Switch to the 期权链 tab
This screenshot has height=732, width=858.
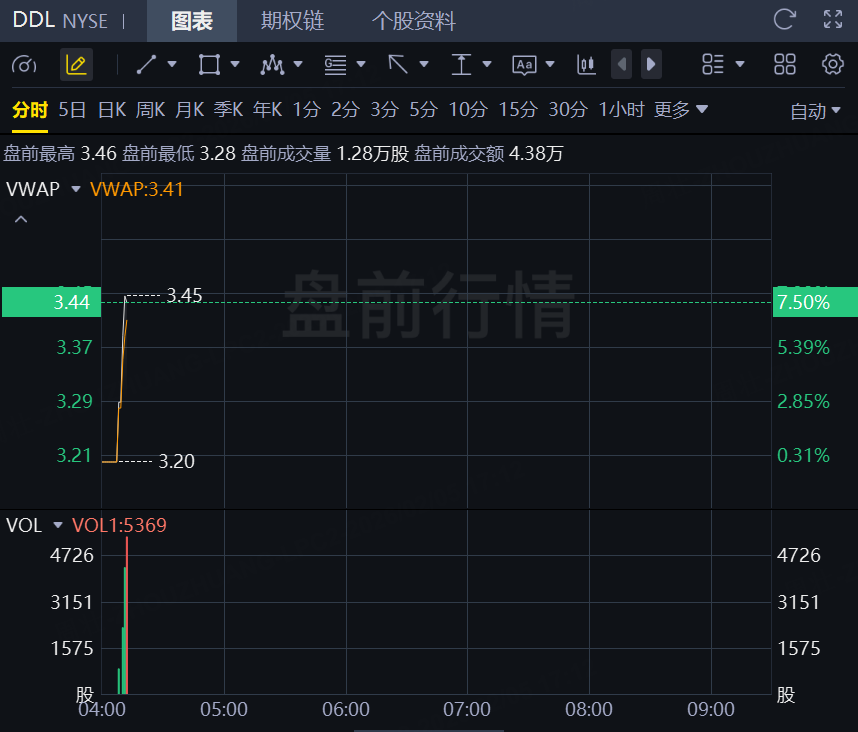[x=293, y=21]
